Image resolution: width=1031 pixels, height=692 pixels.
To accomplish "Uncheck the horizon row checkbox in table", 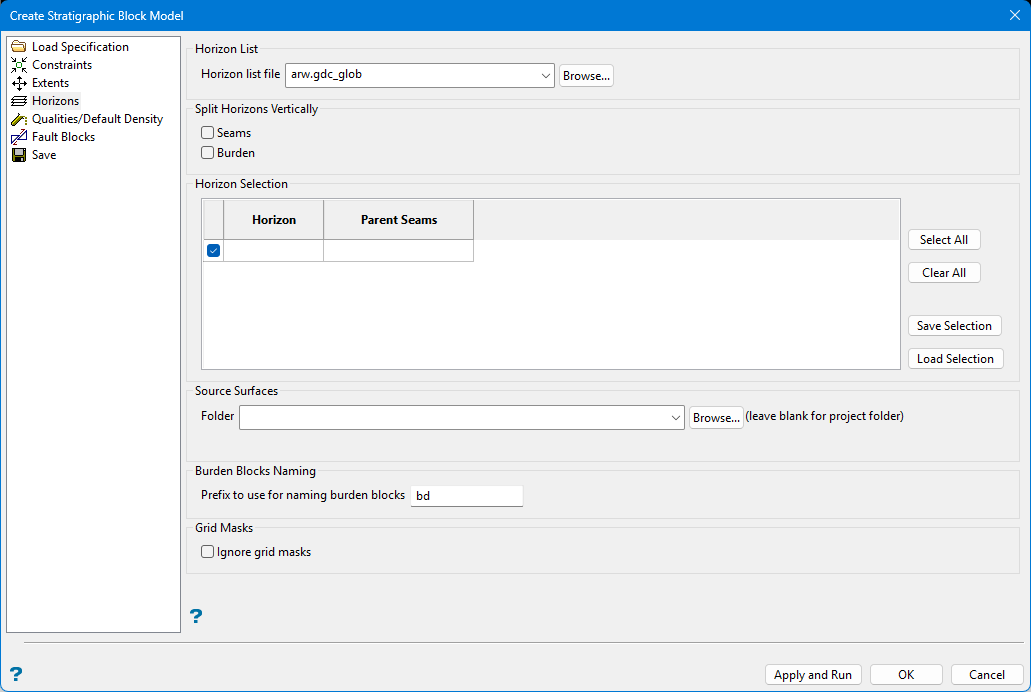I will click(x=214, y=251).
